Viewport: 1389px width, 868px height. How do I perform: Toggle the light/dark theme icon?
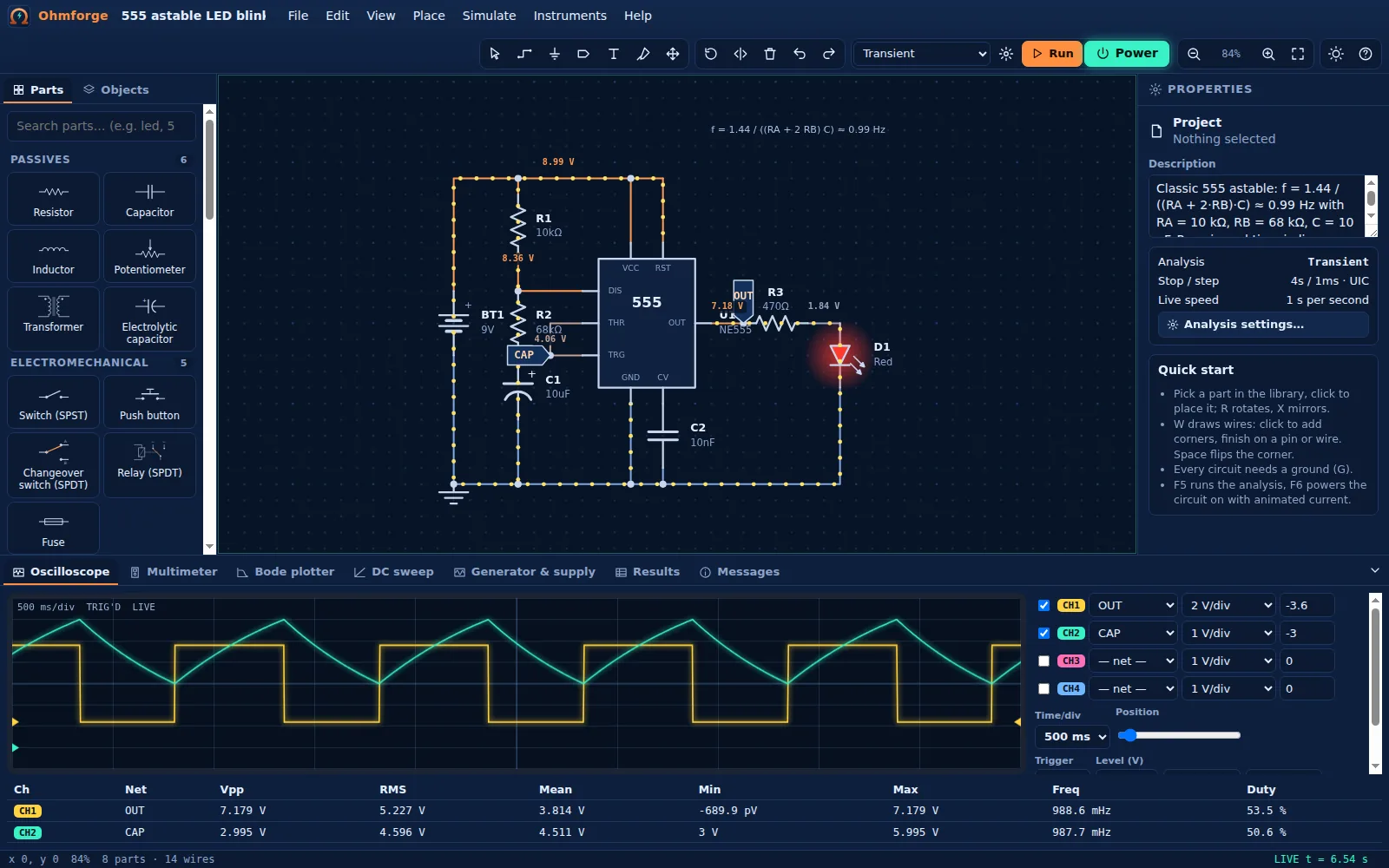click(x=1336, y=54)
